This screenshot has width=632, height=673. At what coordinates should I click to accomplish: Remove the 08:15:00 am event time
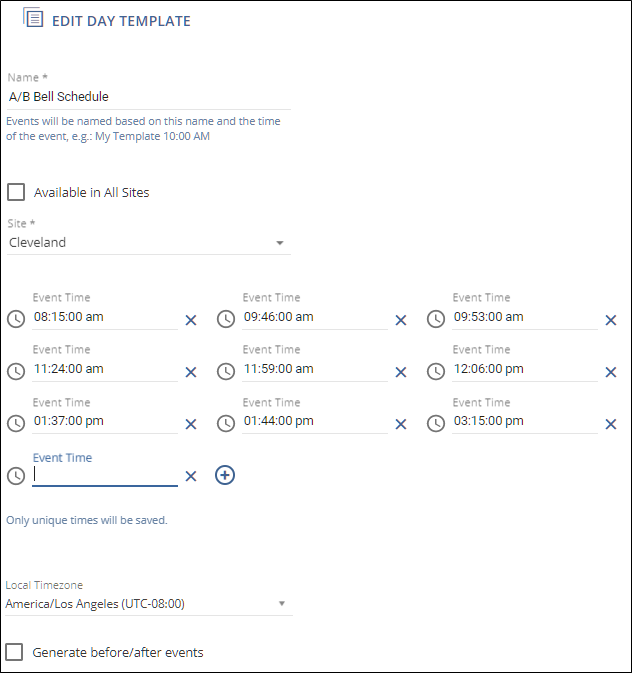[x=191, y=320]
